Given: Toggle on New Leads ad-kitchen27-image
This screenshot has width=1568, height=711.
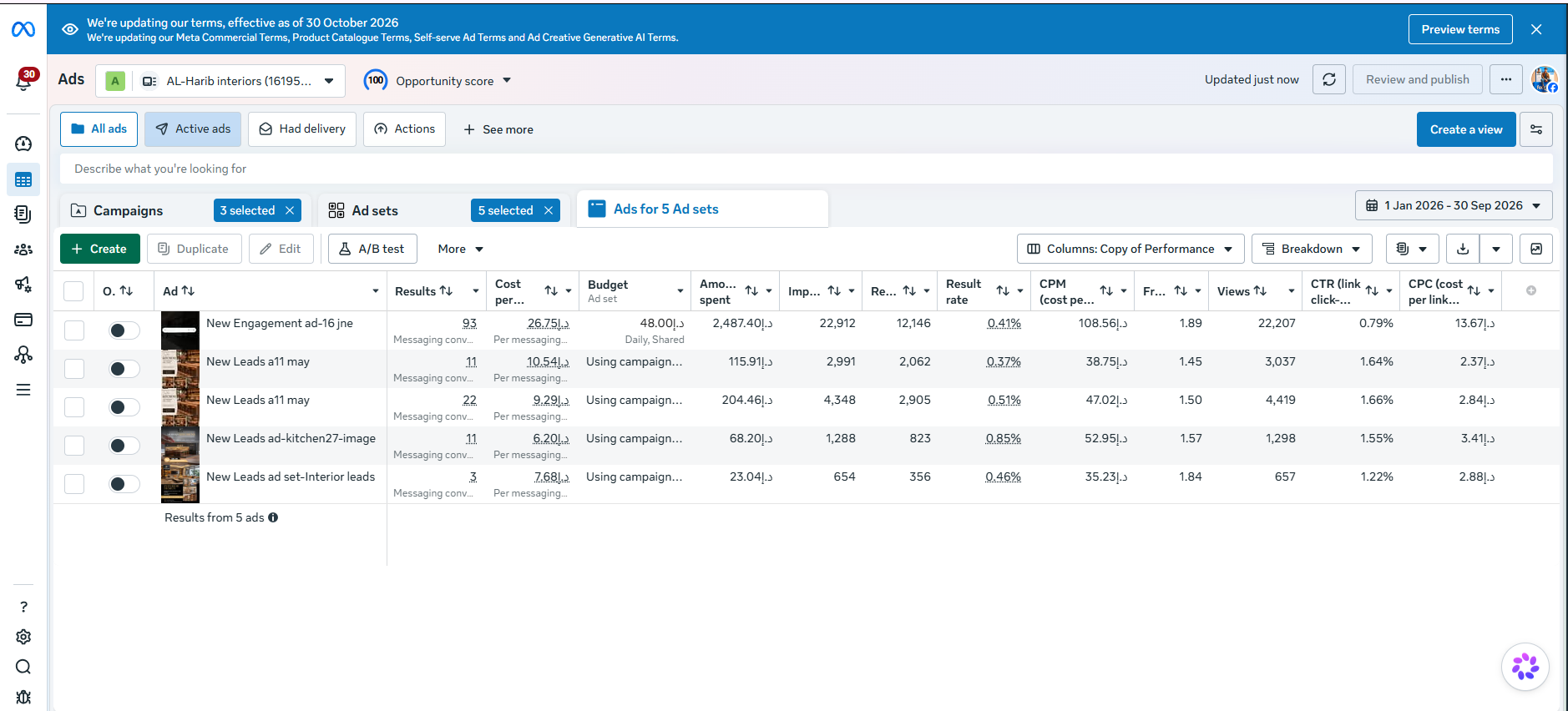Looking at the screenshot, I should 124,446.
